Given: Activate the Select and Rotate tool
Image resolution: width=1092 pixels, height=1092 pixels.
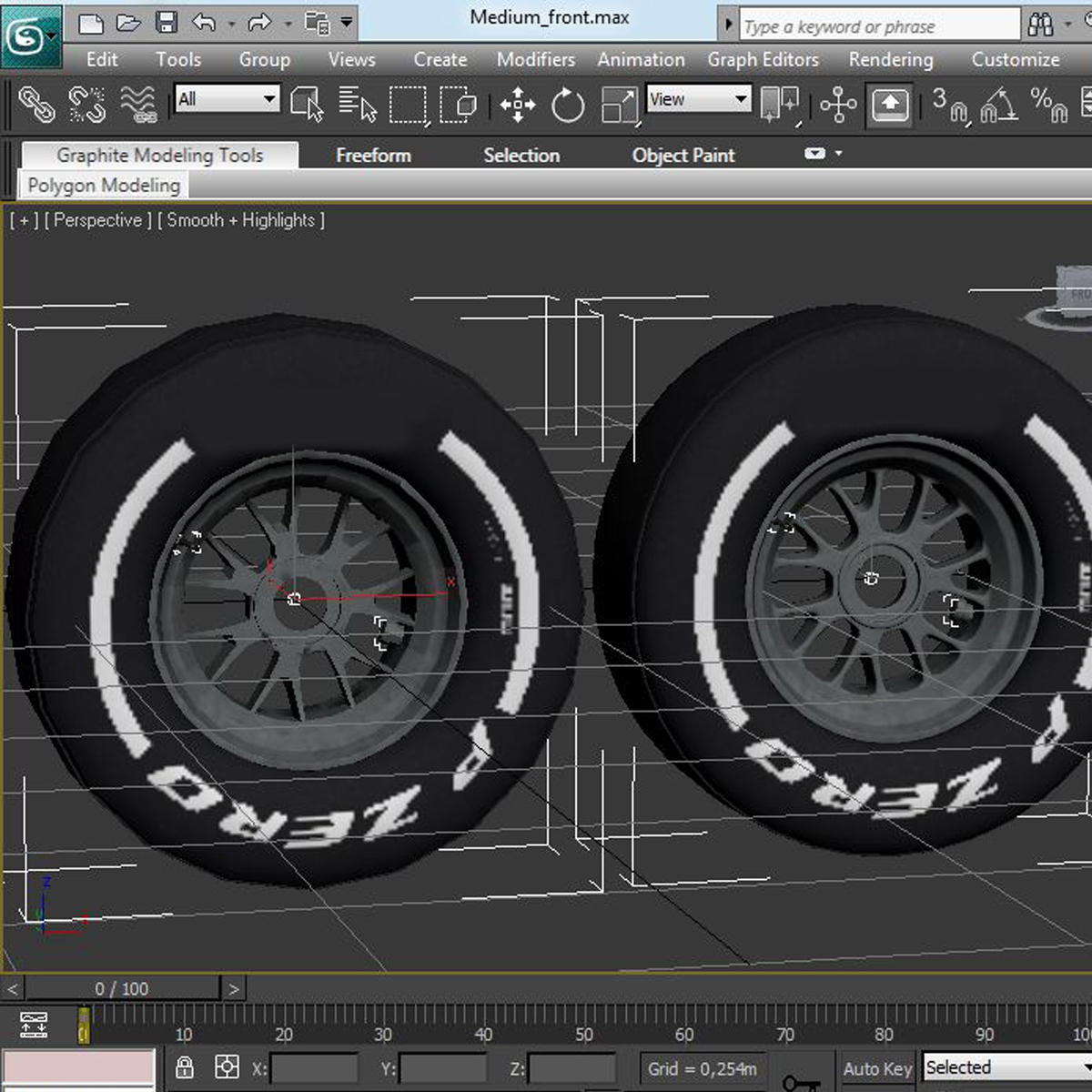Looking at the screenshot, I should 568,105.
